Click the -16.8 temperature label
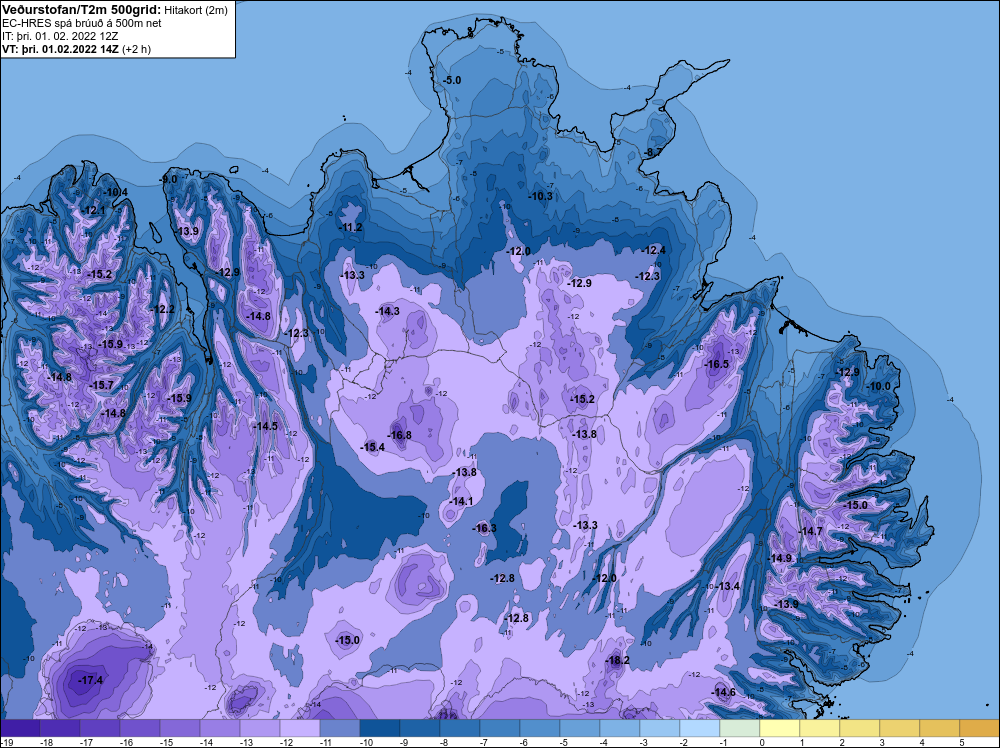Image resolution: width=1000 pixels, height=748 pixels. coord(399,436)
